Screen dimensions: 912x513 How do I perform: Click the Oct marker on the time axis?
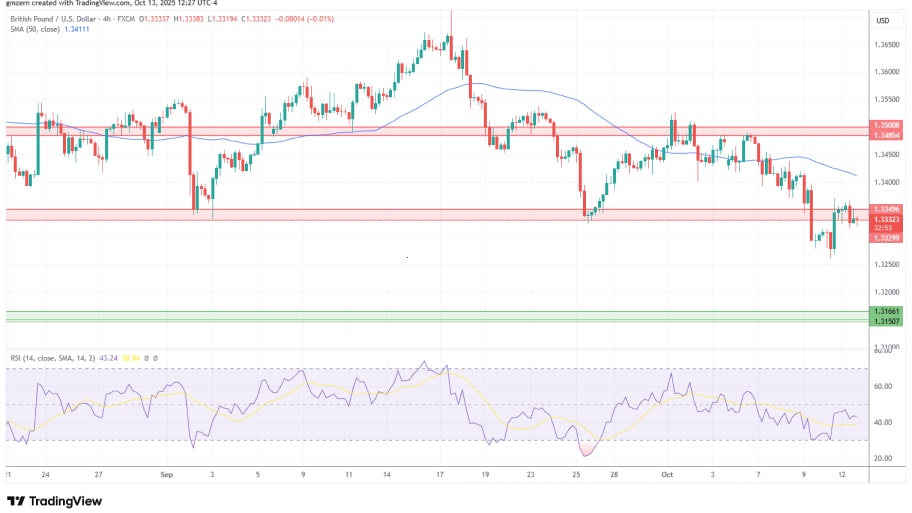664,477
